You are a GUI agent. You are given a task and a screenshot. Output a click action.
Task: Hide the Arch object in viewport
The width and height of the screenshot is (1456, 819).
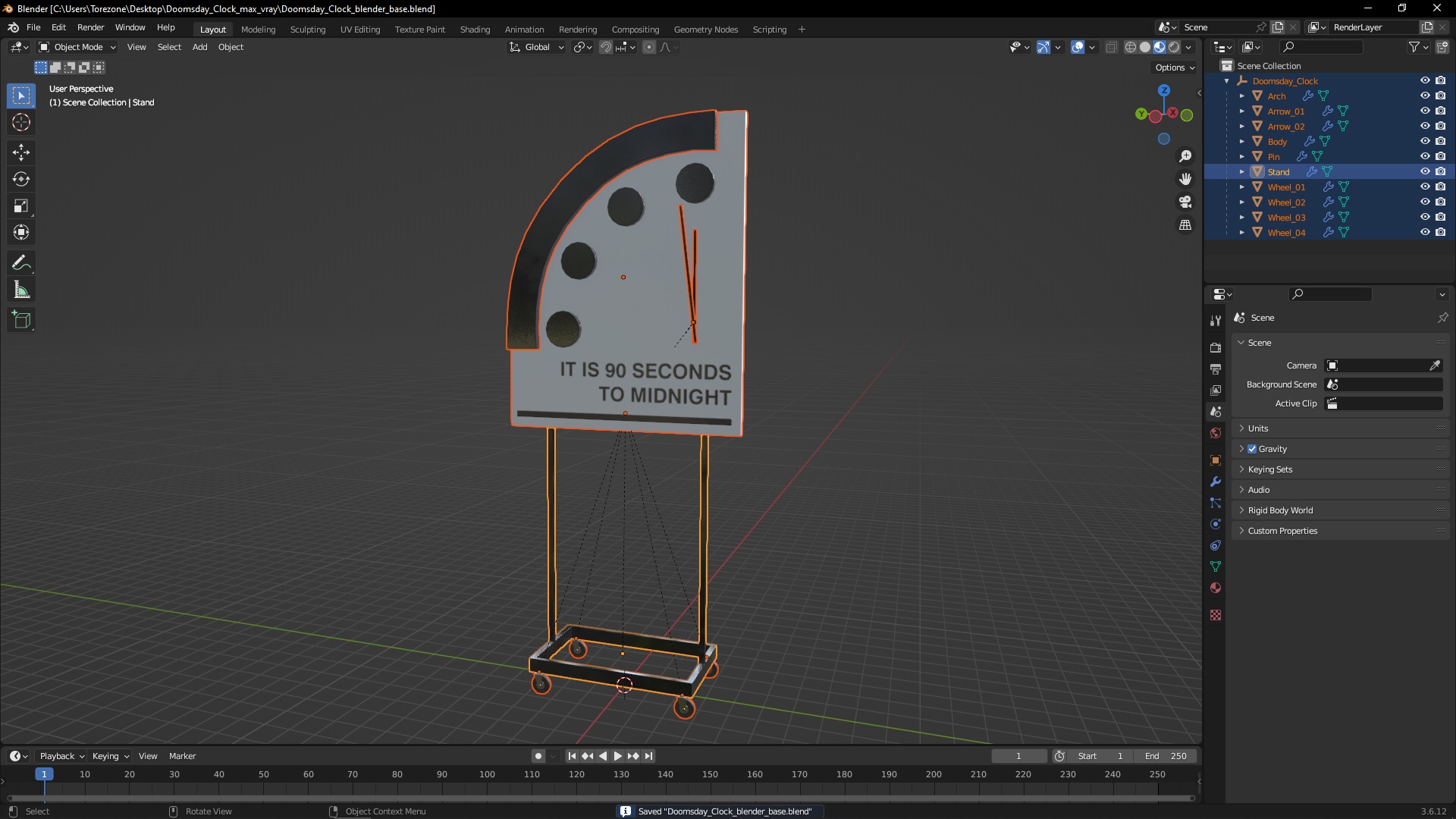(x=1425, y=96)
